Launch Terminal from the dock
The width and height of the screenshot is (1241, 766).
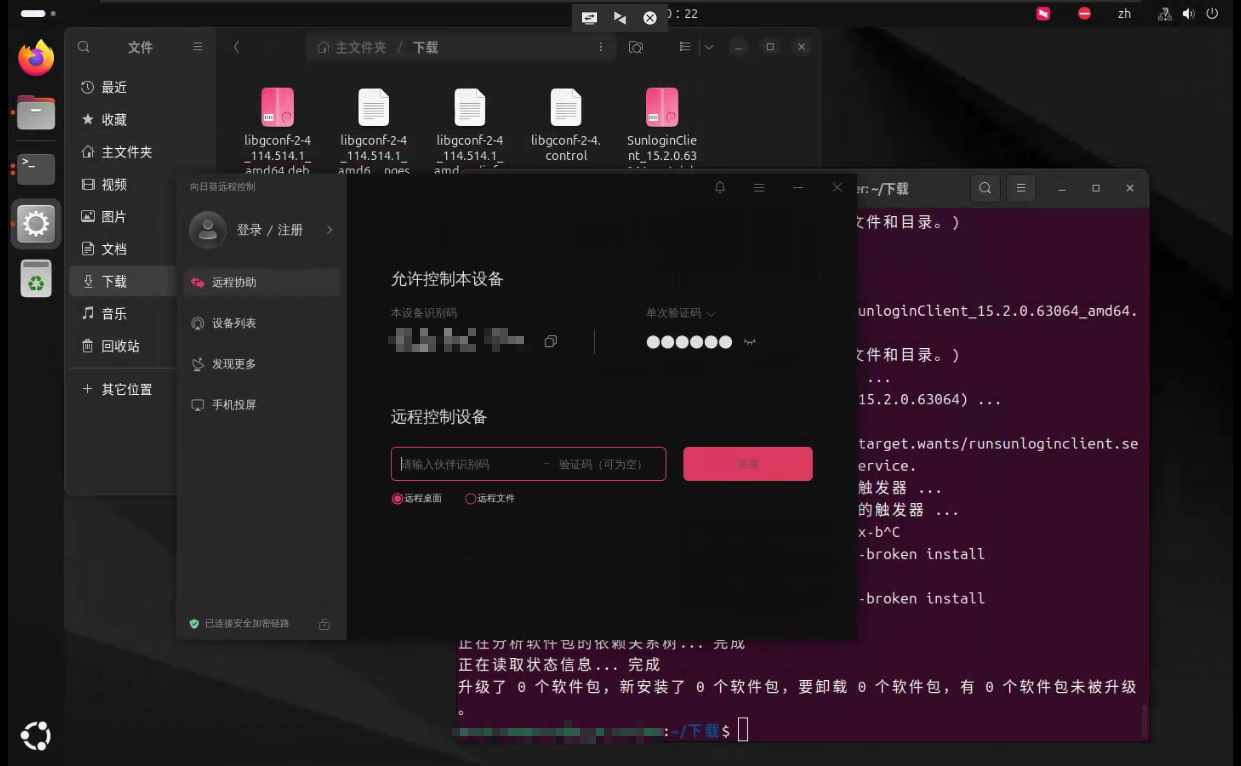[x=36, y=168]
